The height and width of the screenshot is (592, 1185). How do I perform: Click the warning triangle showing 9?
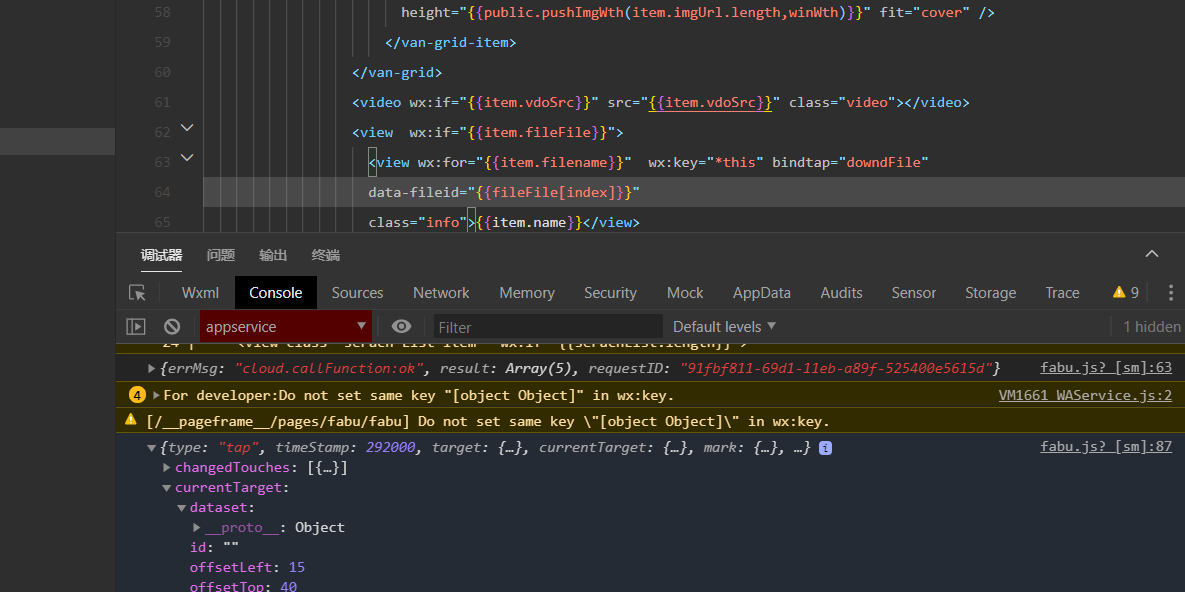[1125, 293]
